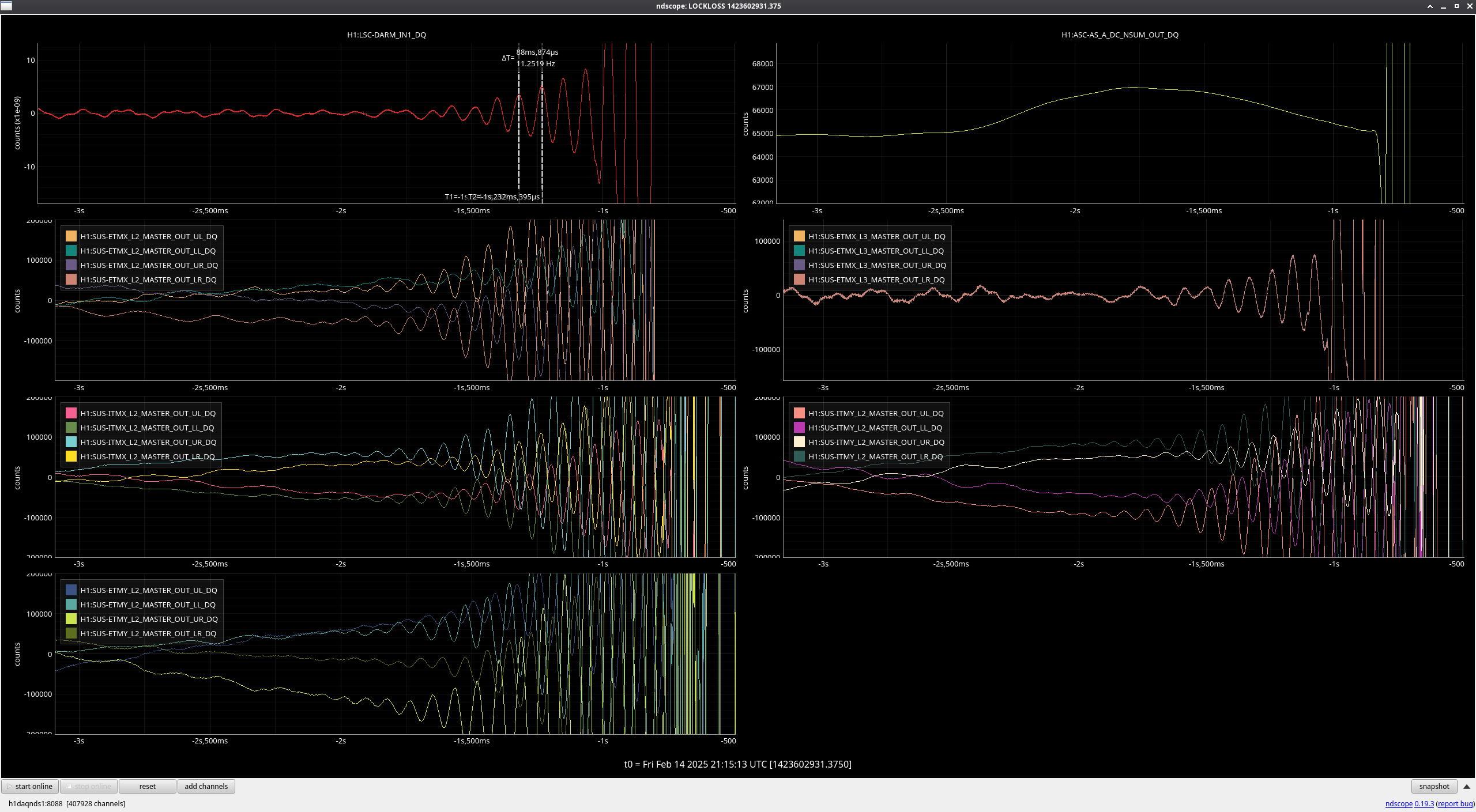Click ITMX_L2 UL_DQ pink legend swatch
Screen dimensions: 1476x812
point(71,413)
